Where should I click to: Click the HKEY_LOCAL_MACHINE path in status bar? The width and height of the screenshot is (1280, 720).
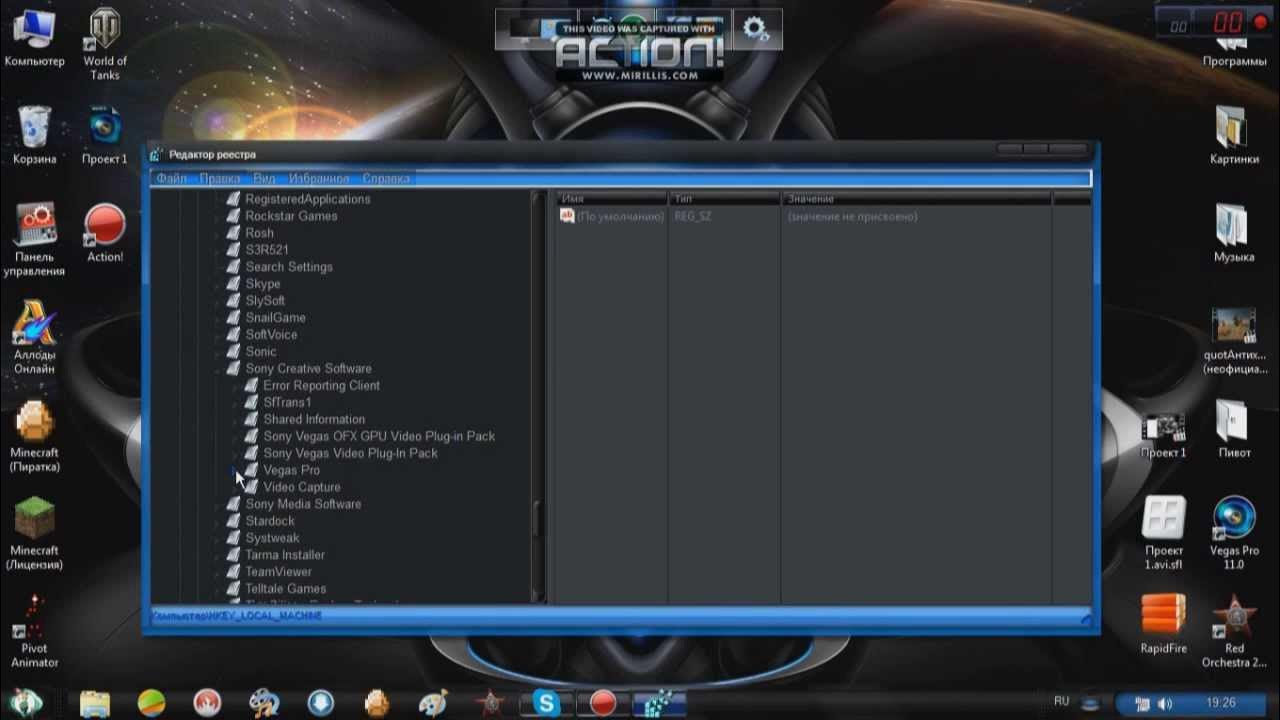tap(264, 616)
